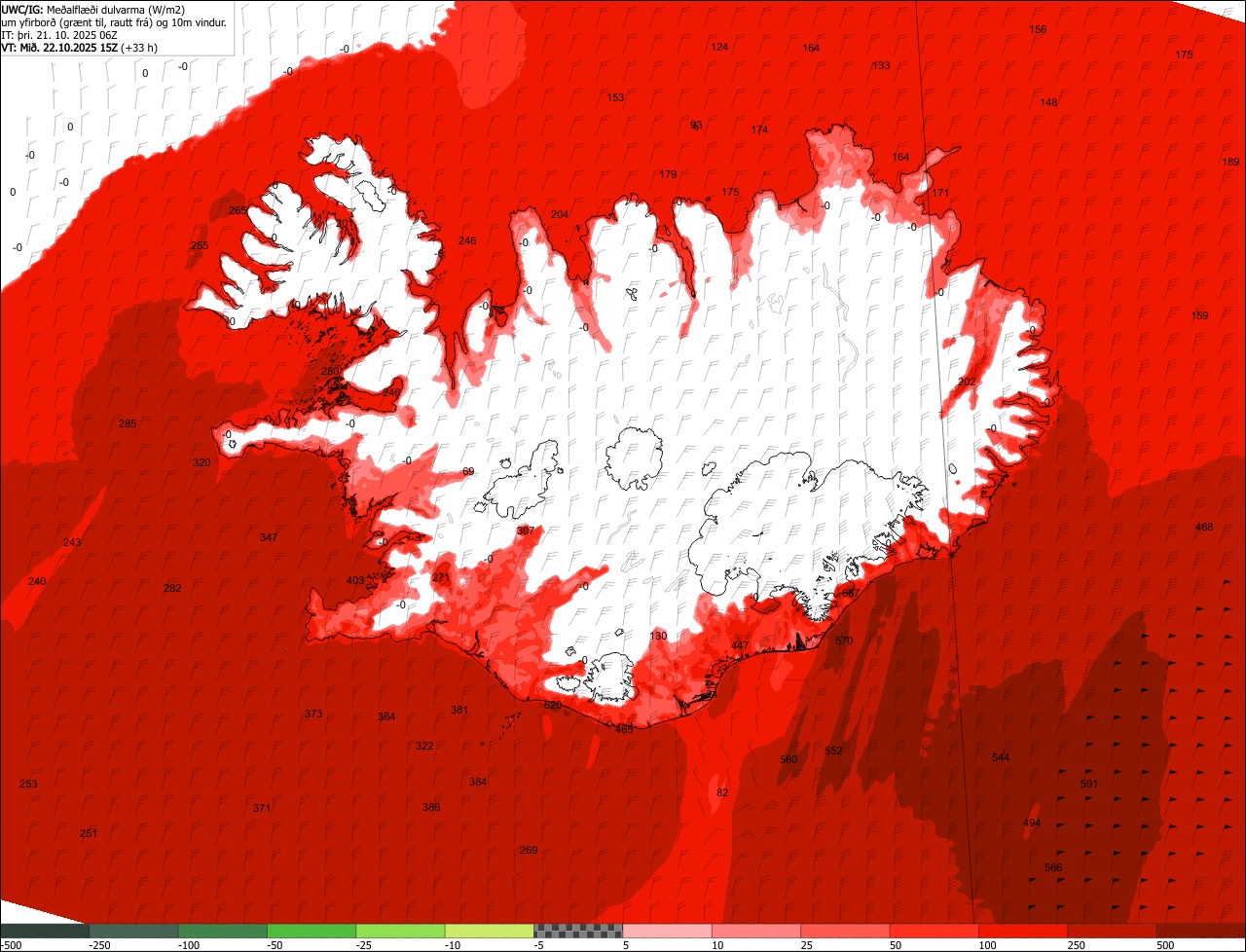Image resolution: width=1246 pixels, height=952 pixels.
Task: Click the '-5' legend label
Action: click(x=538, y=945)
